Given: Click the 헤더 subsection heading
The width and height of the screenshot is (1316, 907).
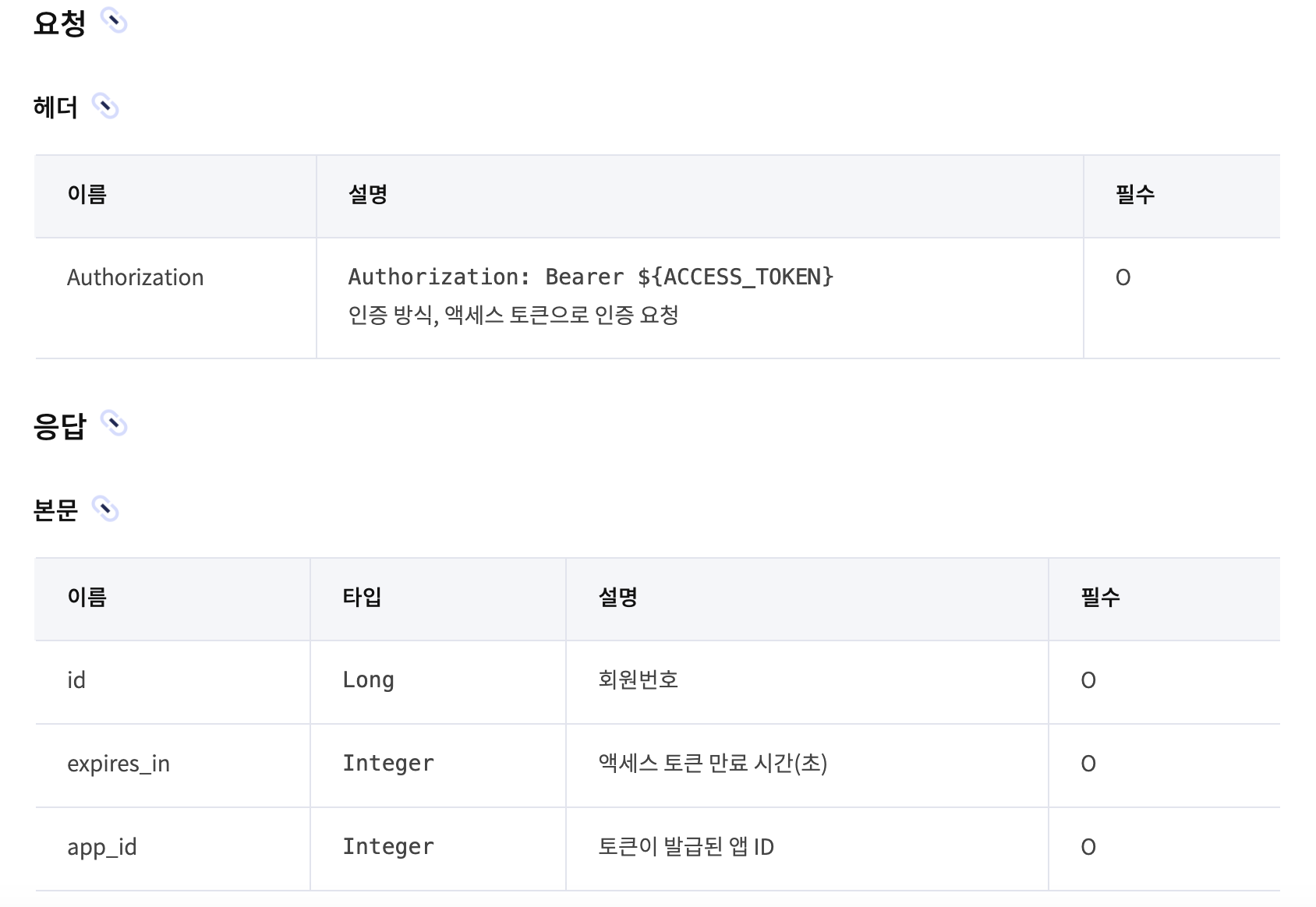Looking at the screenshot, I should coord(55,107).
